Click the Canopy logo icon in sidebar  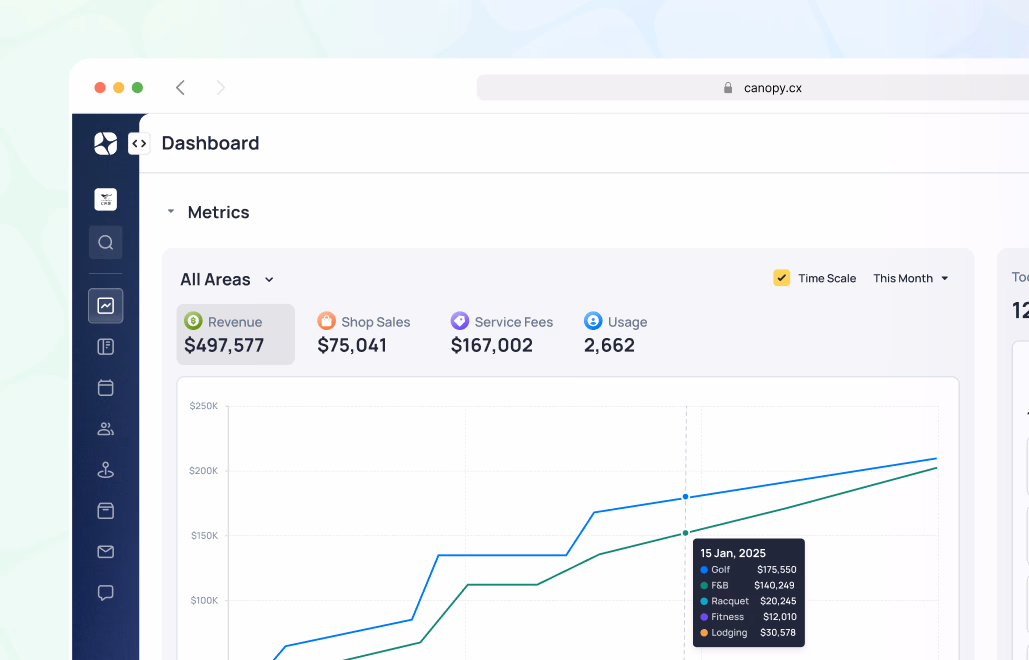point(106,143)
